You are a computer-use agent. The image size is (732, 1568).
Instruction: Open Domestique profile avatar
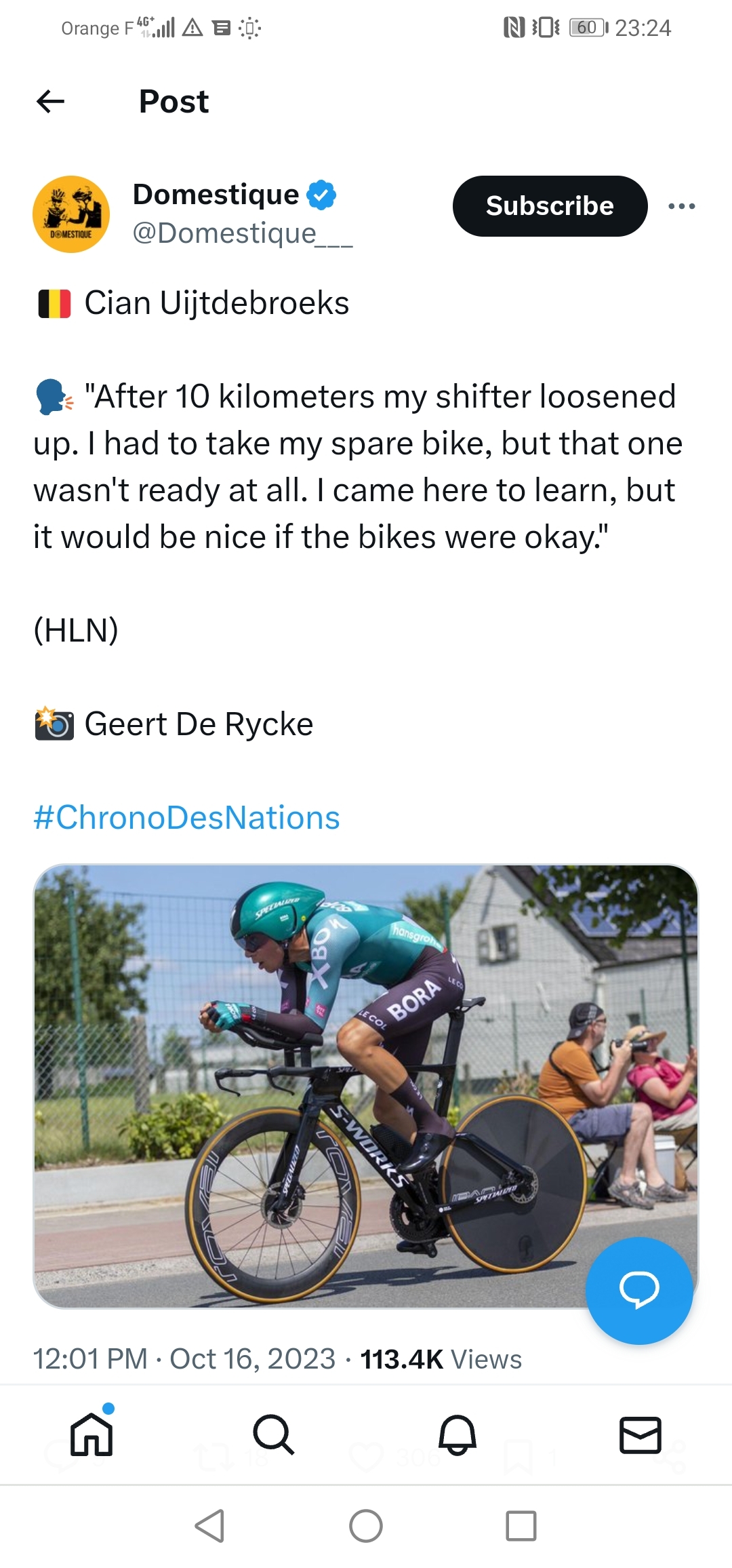[x=71, y=214]
